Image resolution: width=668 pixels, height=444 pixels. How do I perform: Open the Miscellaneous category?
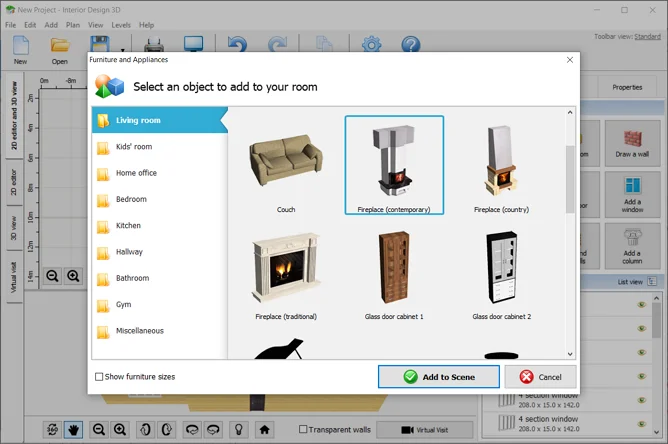pyautogui.click(x=159, y=331)
